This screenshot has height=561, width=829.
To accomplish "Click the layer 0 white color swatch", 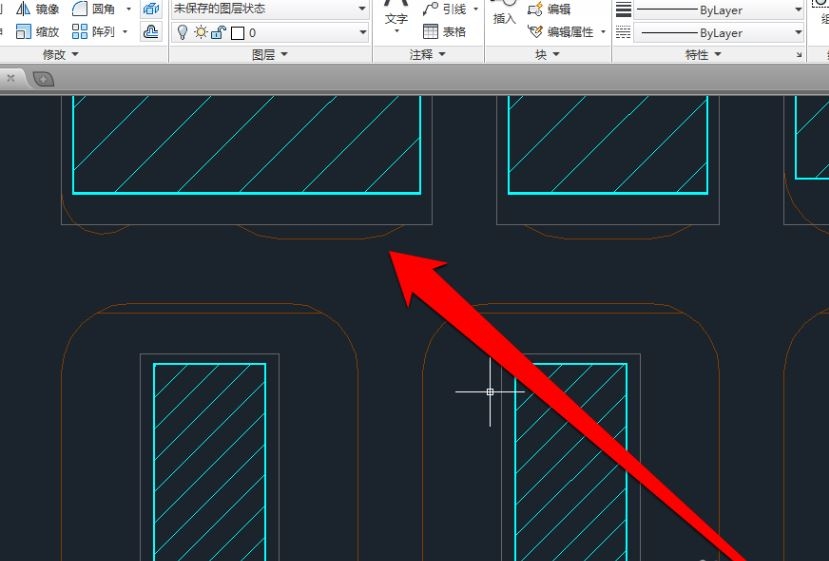I will (238, 33).
